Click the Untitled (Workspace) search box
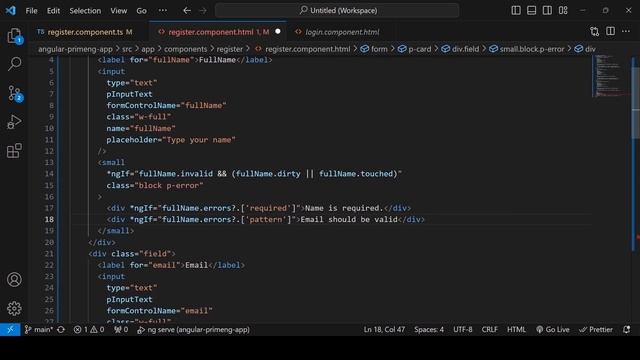The image size is (640, 360). (x=337, y=11)
